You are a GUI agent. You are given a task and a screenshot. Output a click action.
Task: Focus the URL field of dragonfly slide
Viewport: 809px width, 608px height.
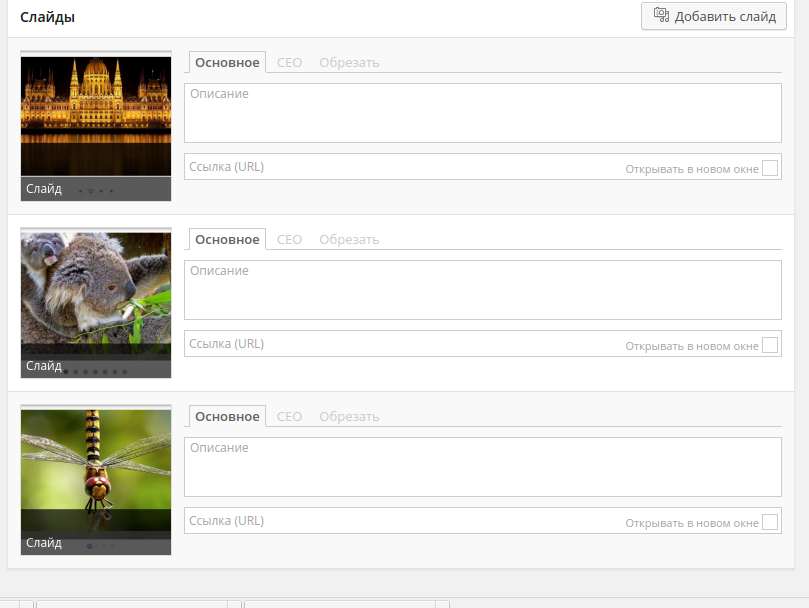[x=400, y=521]
